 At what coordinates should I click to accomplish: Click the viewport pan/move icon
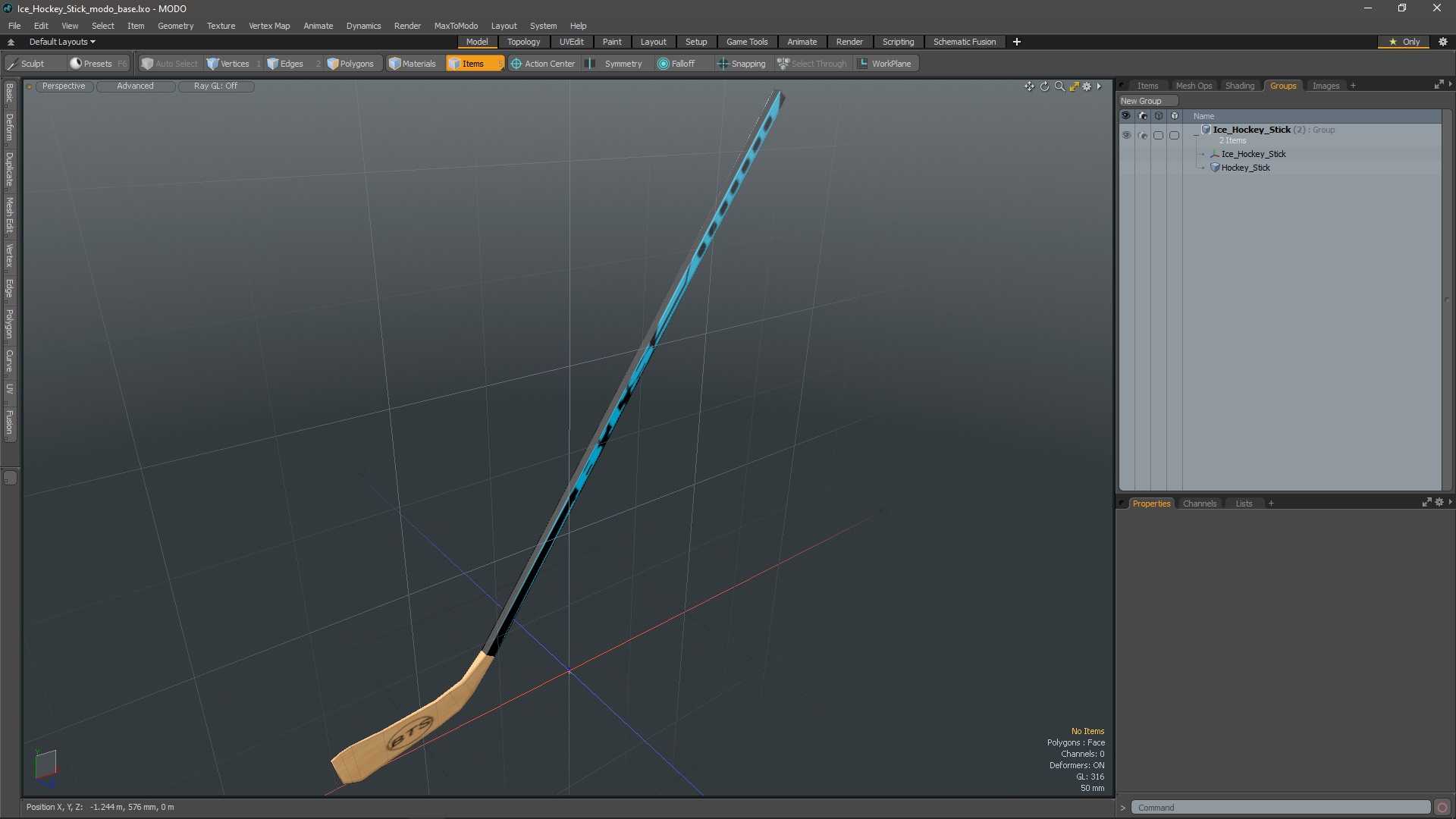coord(1029,86)
